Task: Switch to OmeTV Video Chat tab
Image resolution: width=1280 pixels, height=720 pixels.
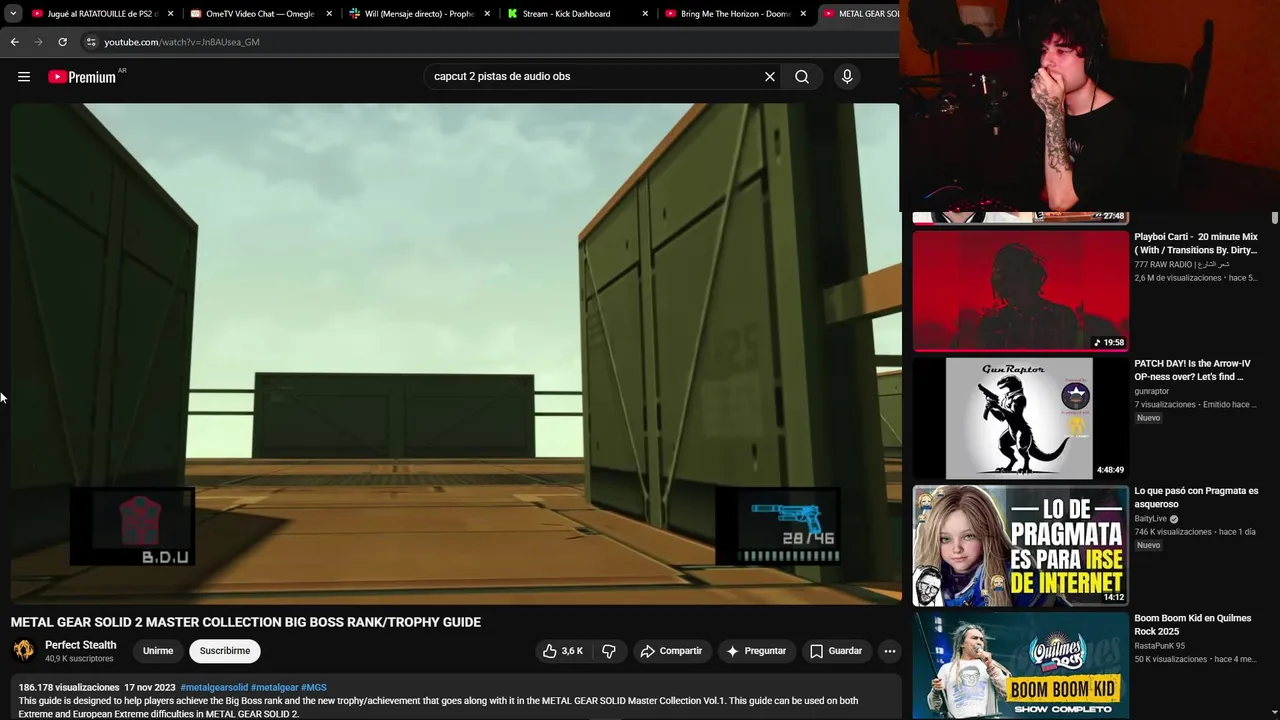Action: click(259, 14)
